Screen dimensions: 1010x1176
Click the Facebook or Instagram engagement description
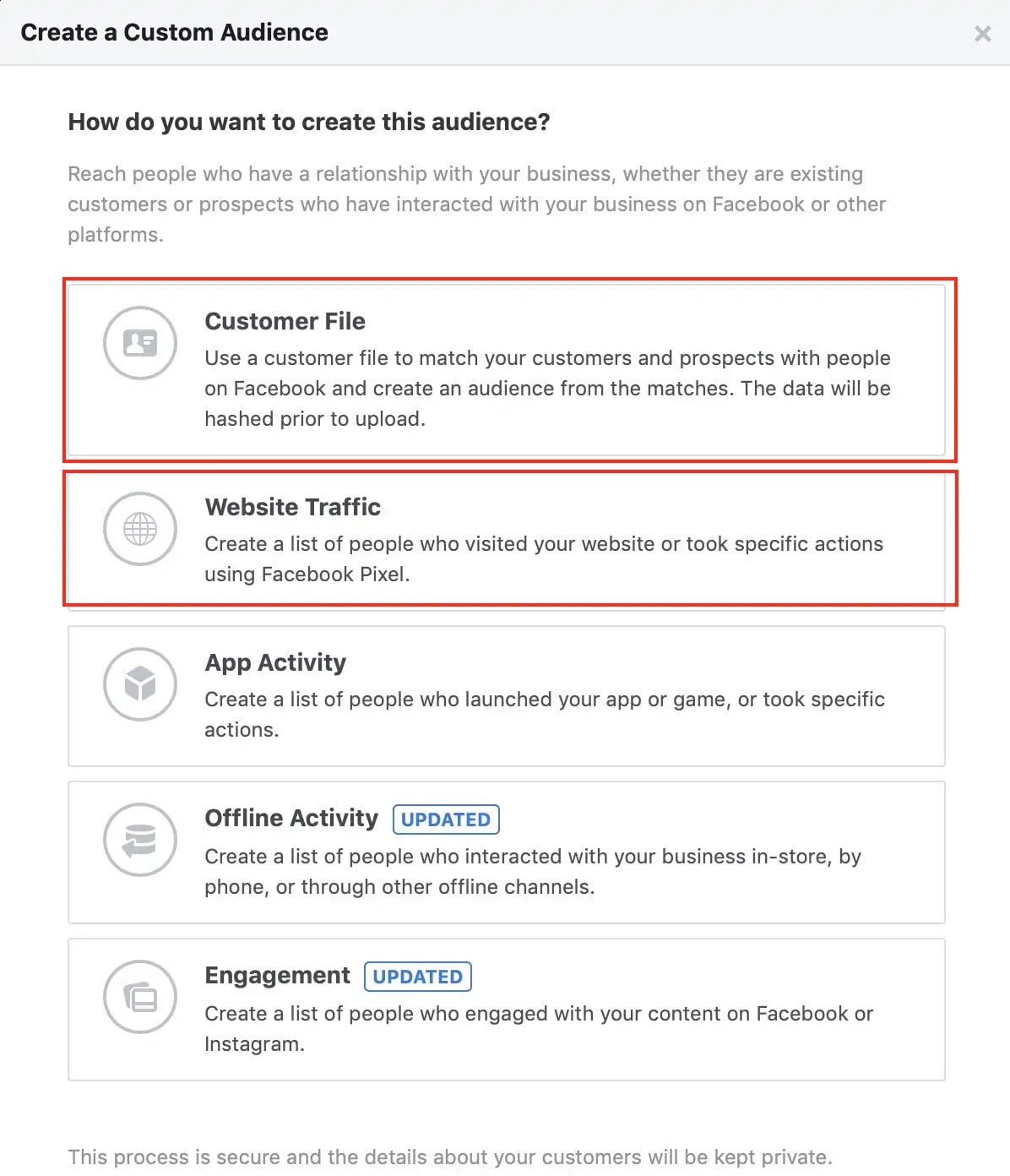(539, 1029)
